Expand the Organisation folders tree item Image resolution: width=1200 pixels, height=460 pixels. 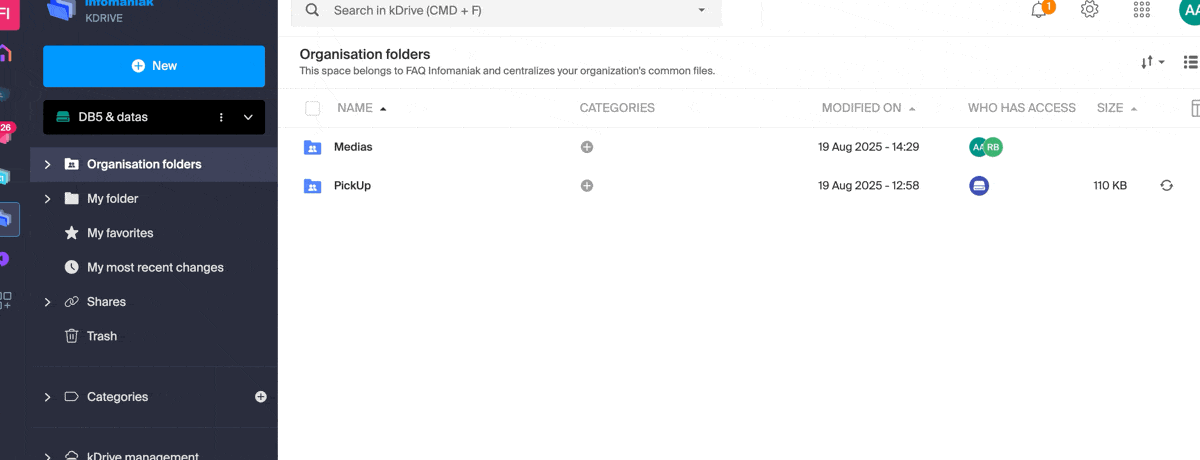[47, 164]
